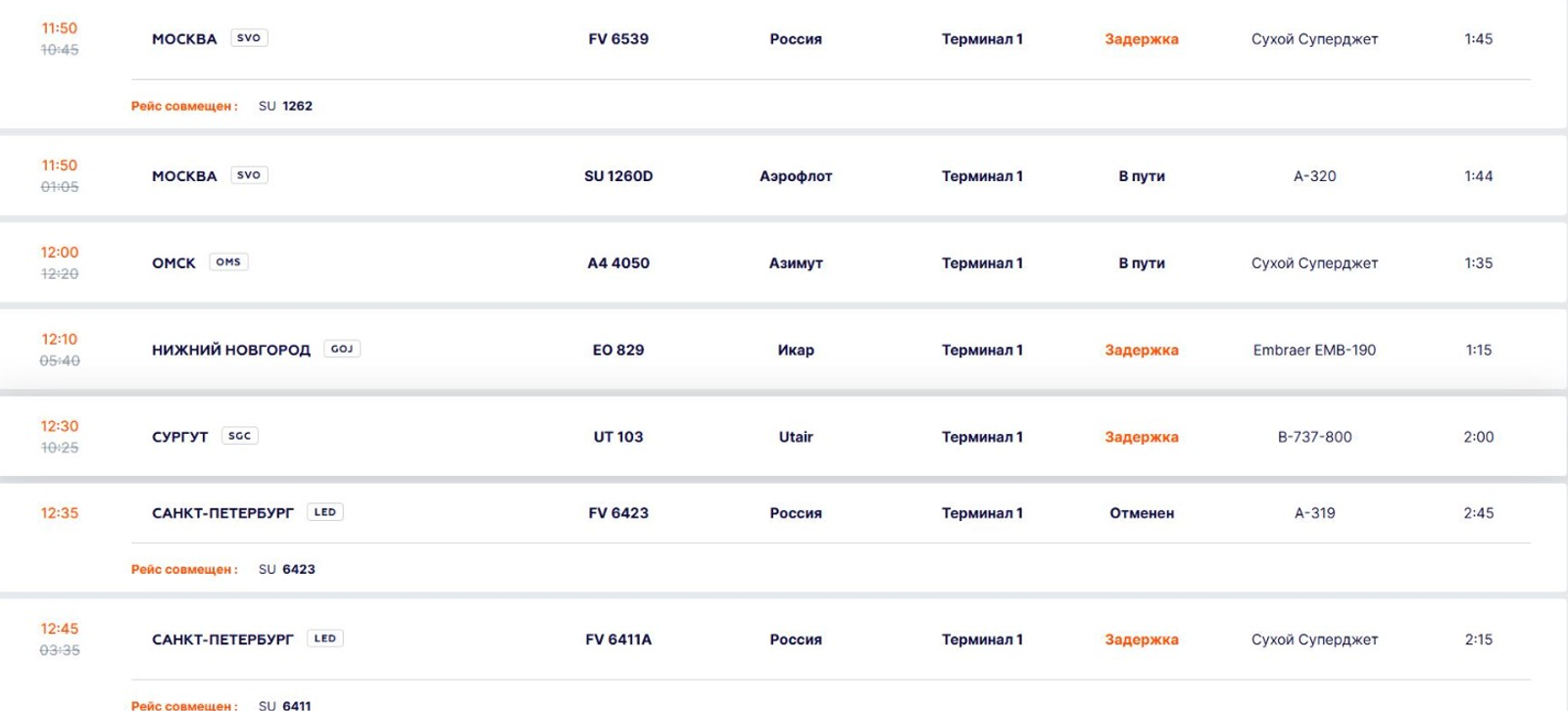Click the SVO badge on flight SU 1260D
Image resolution: width=1568 pixels, height=711 pixels.
tap(249, 175)
